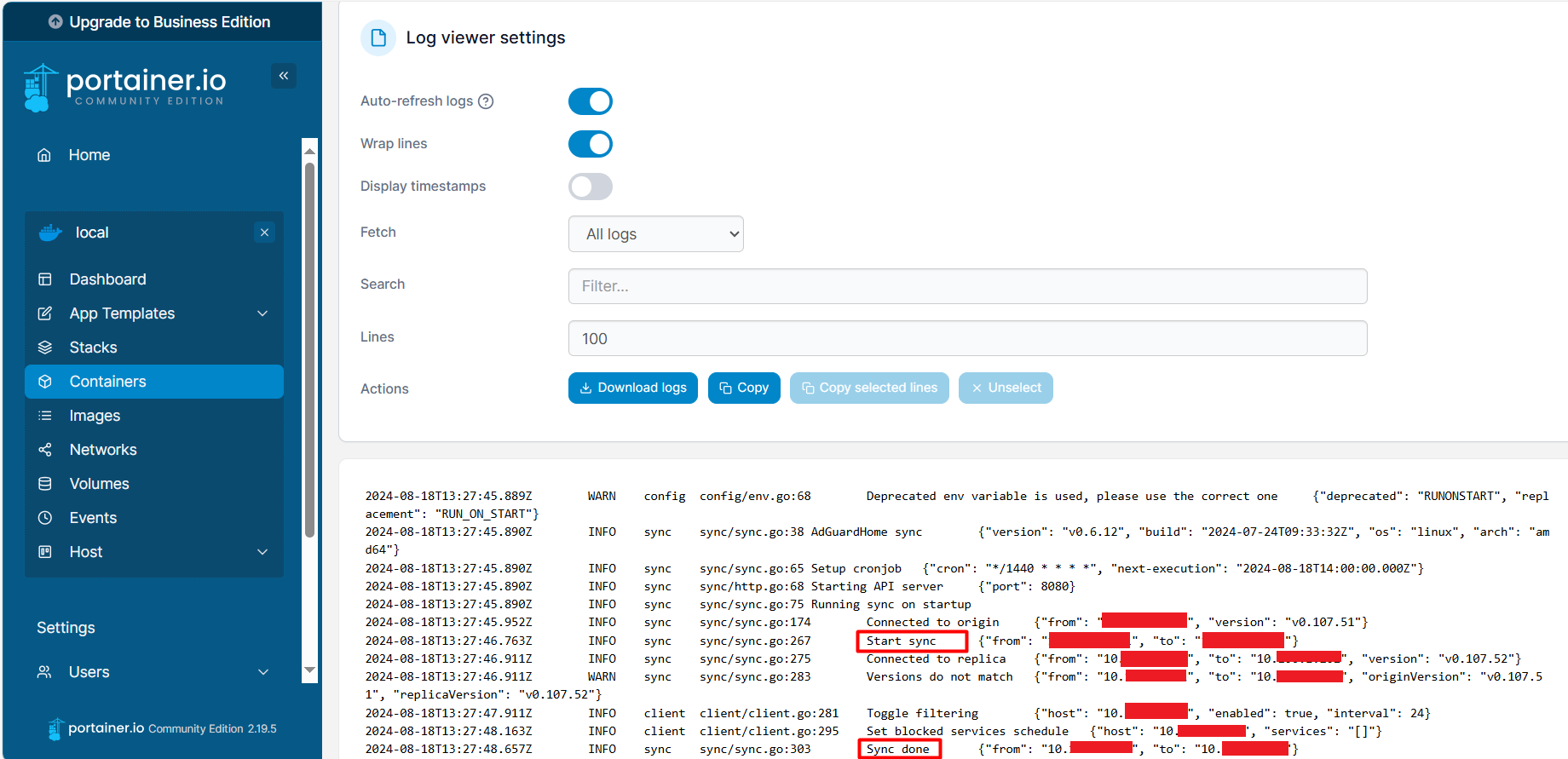
Task: Disable the Auto-refresh logs toggle
Action: click(591, 101)
